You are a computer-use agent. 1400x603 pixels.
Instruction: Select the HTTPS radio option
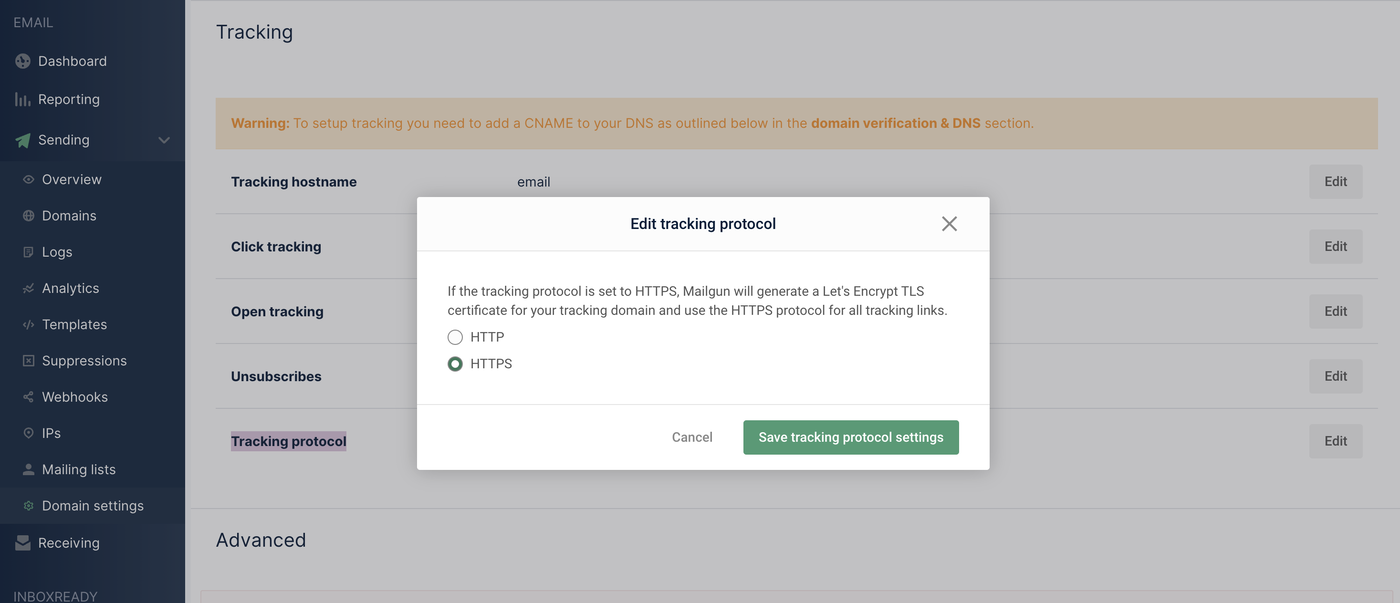tap(455, 364)
